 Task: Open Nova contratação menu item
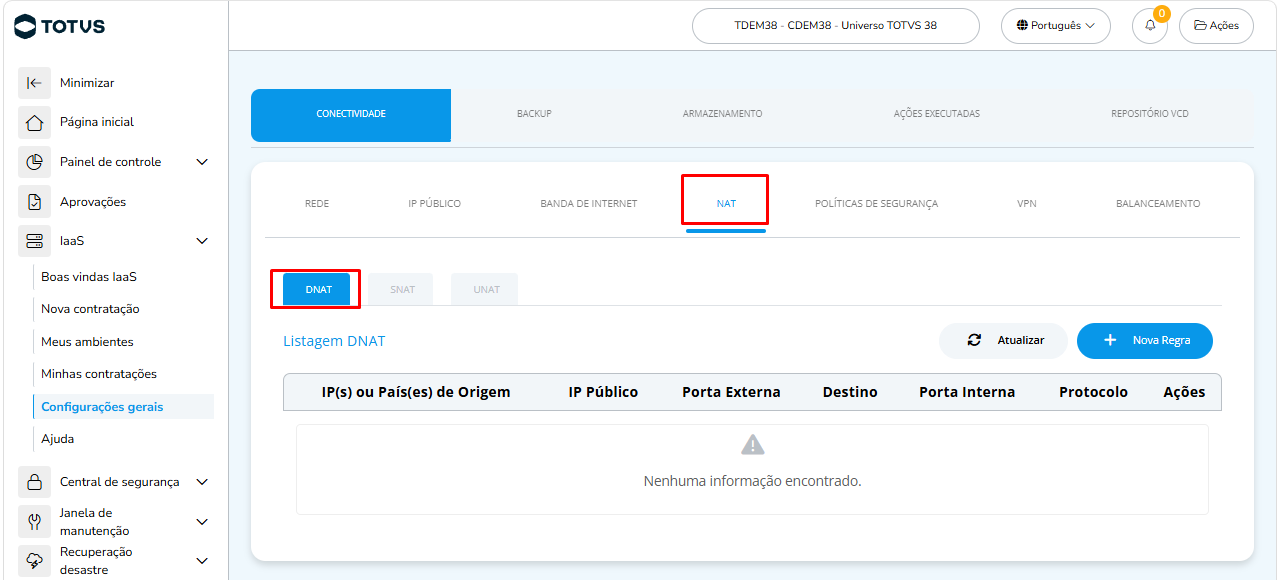point(90,309)
